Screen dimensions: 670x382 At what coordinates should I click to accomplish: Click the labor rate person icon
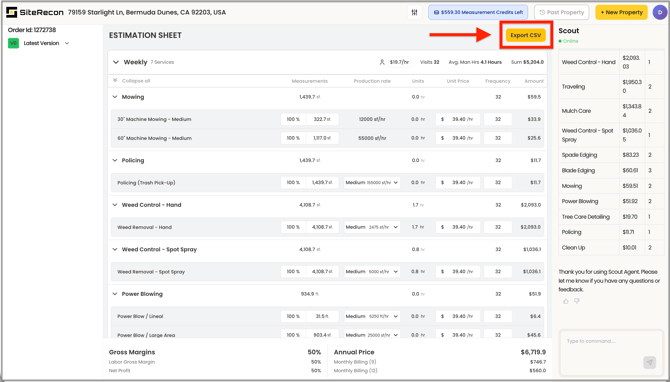pyautogui.click(x=382, y=62)
